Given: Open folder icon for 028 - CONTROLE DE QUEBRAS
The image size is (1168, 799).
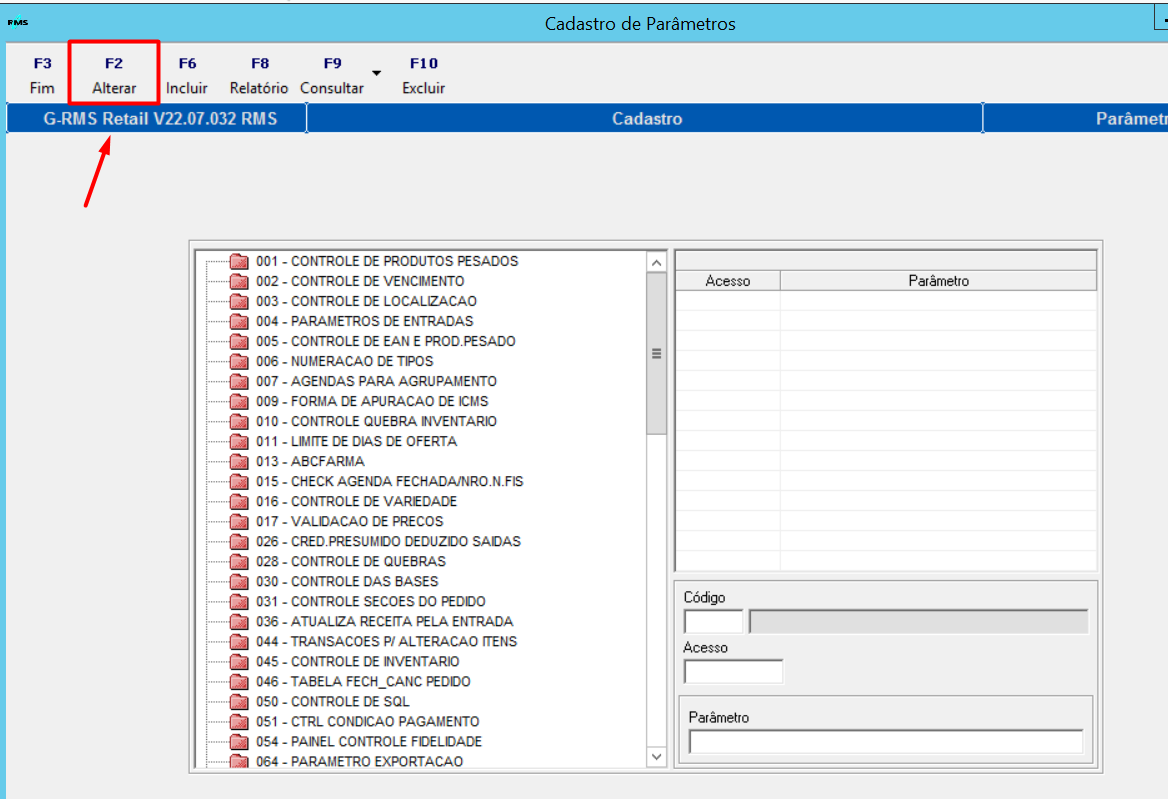Looking at the screenshot, I should pyautogui.click(x=239, y=561).
